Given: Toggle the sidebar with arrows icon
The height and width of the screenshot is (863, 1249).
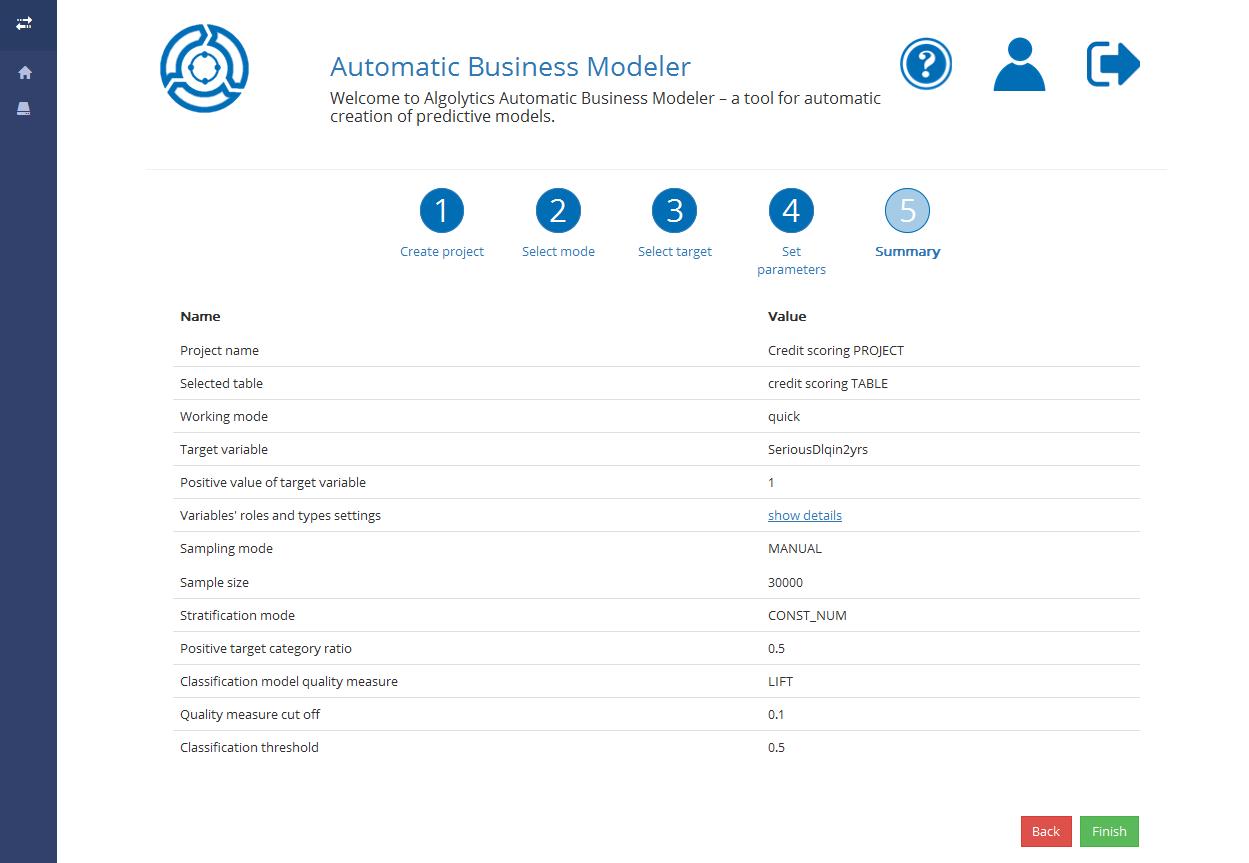Looking at the screenshot, I should pos(25,23).
